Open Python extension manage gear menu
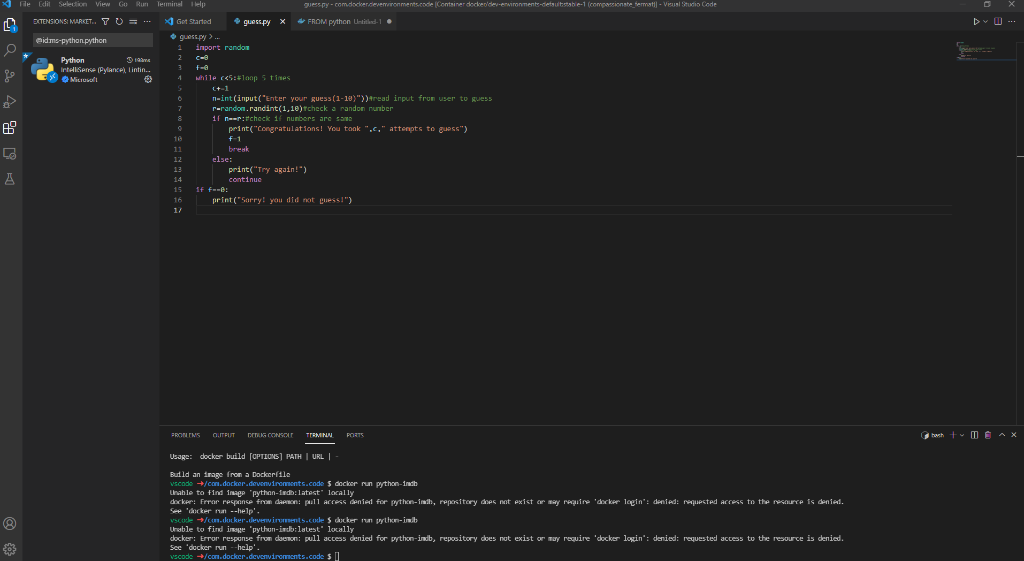Viewport: 1024px width, 561px height. pyautogui.click(x=148, y=79)
